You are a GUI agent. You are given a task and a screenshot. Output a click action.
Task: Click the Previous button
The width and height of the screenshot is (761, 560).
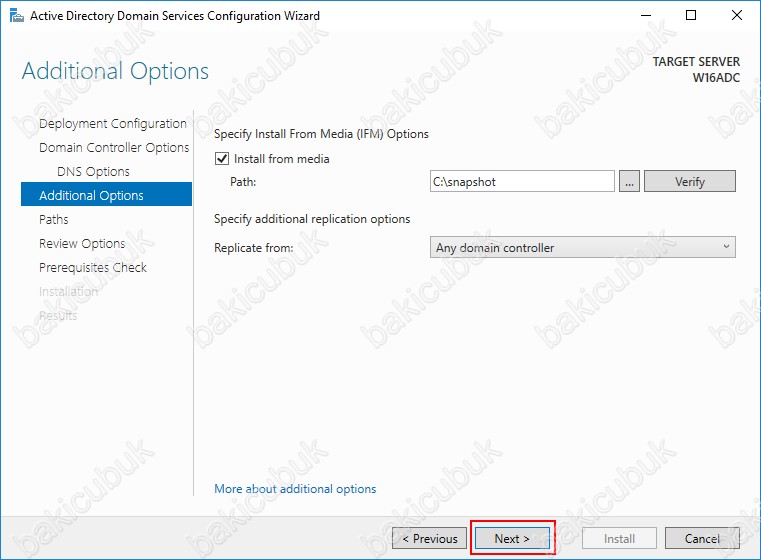pyautogui.click(x=430, y=538)
